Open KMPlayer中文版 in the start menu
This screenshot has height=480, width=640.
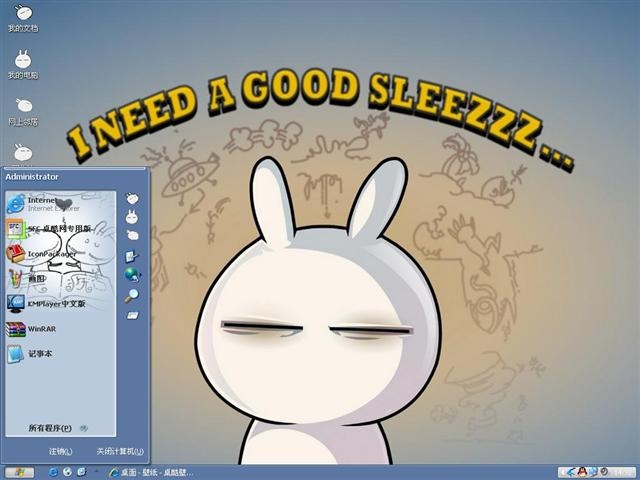click(x=46, y=304)
